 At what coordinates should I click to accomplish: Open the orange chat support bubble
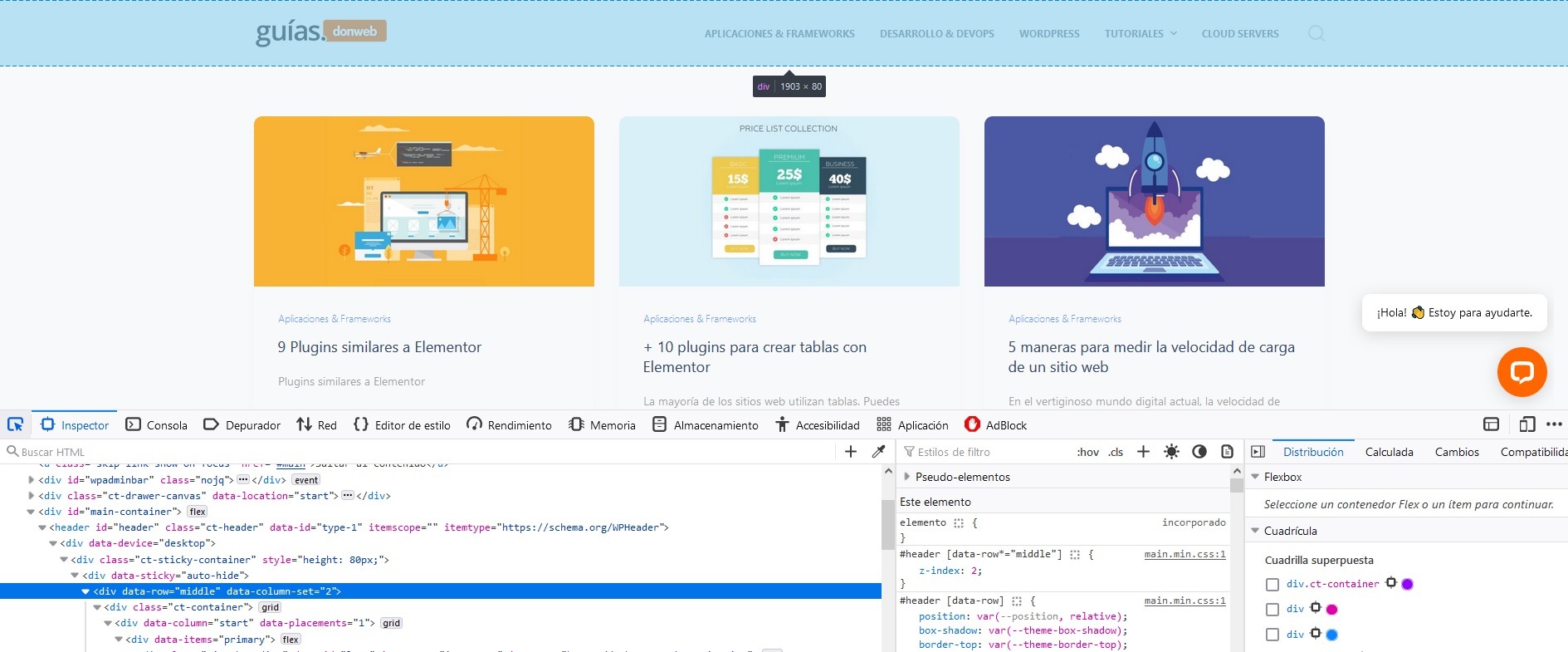(x=1522, y=371)
